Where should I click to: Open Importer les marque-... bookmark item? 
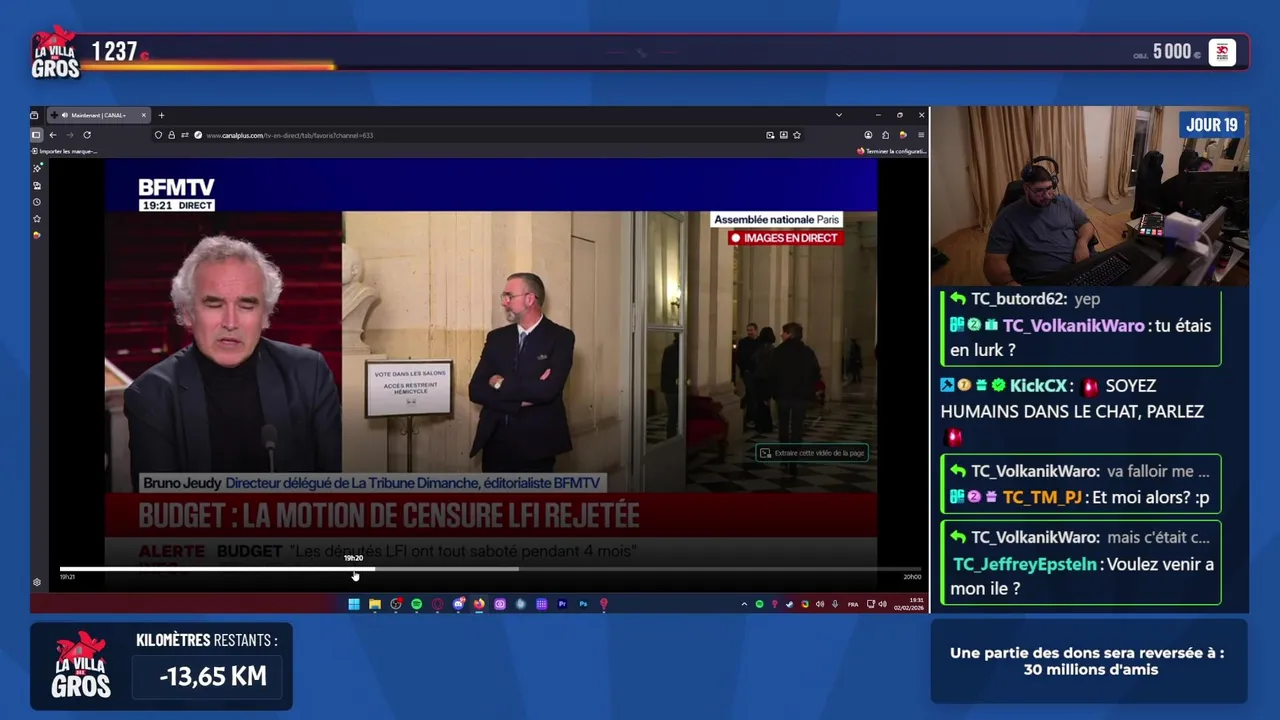coord(65,151)
